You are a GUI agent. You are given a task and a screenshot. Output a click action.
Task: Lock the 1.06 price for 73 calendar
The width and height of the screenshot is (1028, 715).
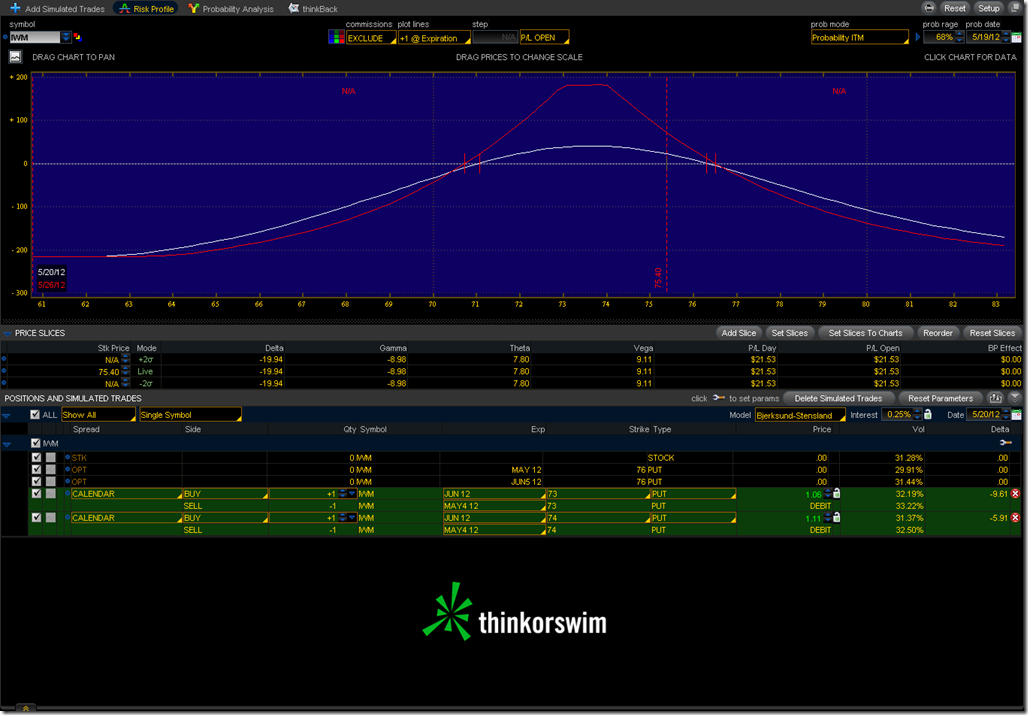point(837,493)
